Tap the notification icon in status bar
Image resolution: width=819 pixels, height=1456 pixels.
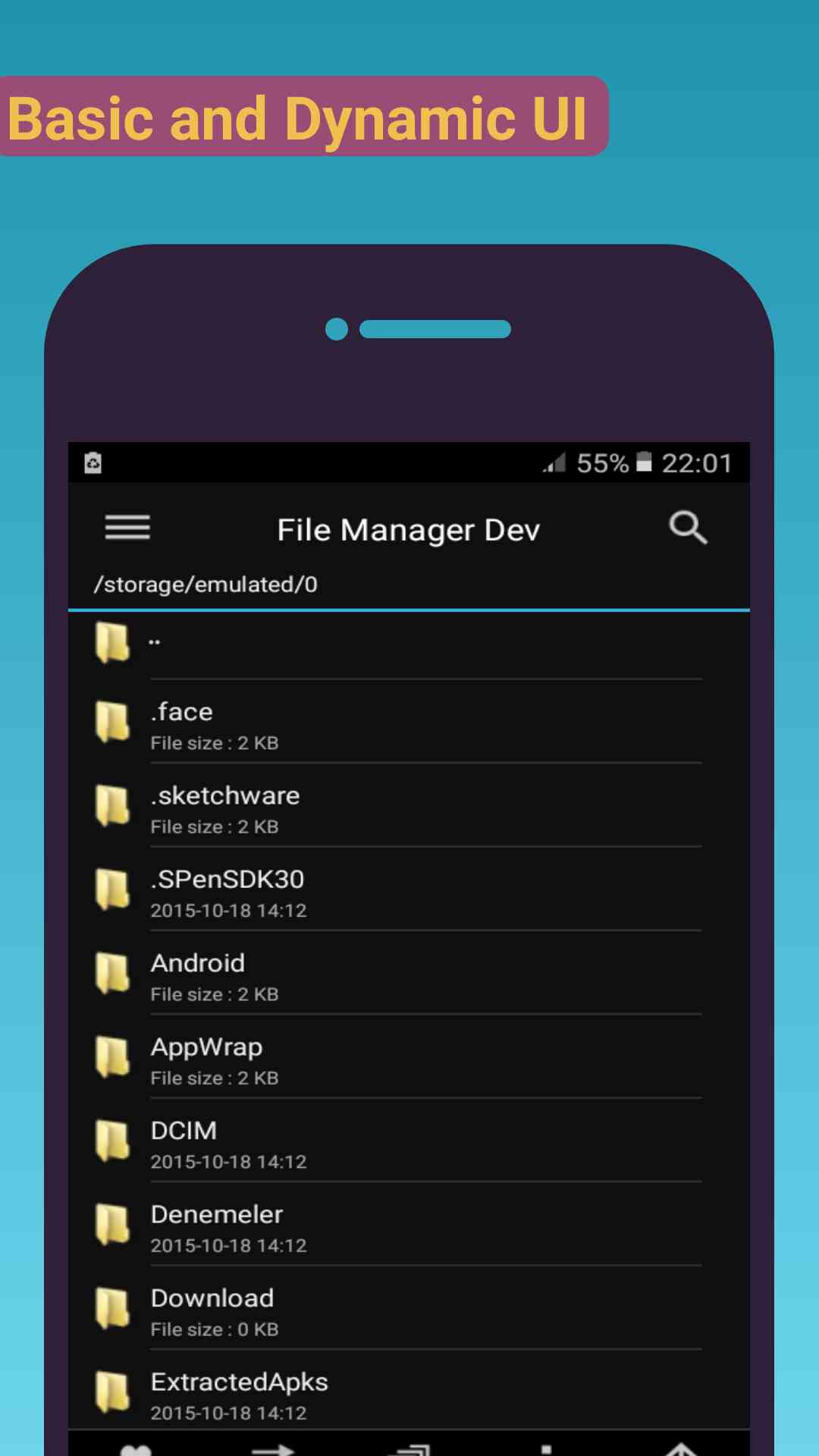click(93, 463)
